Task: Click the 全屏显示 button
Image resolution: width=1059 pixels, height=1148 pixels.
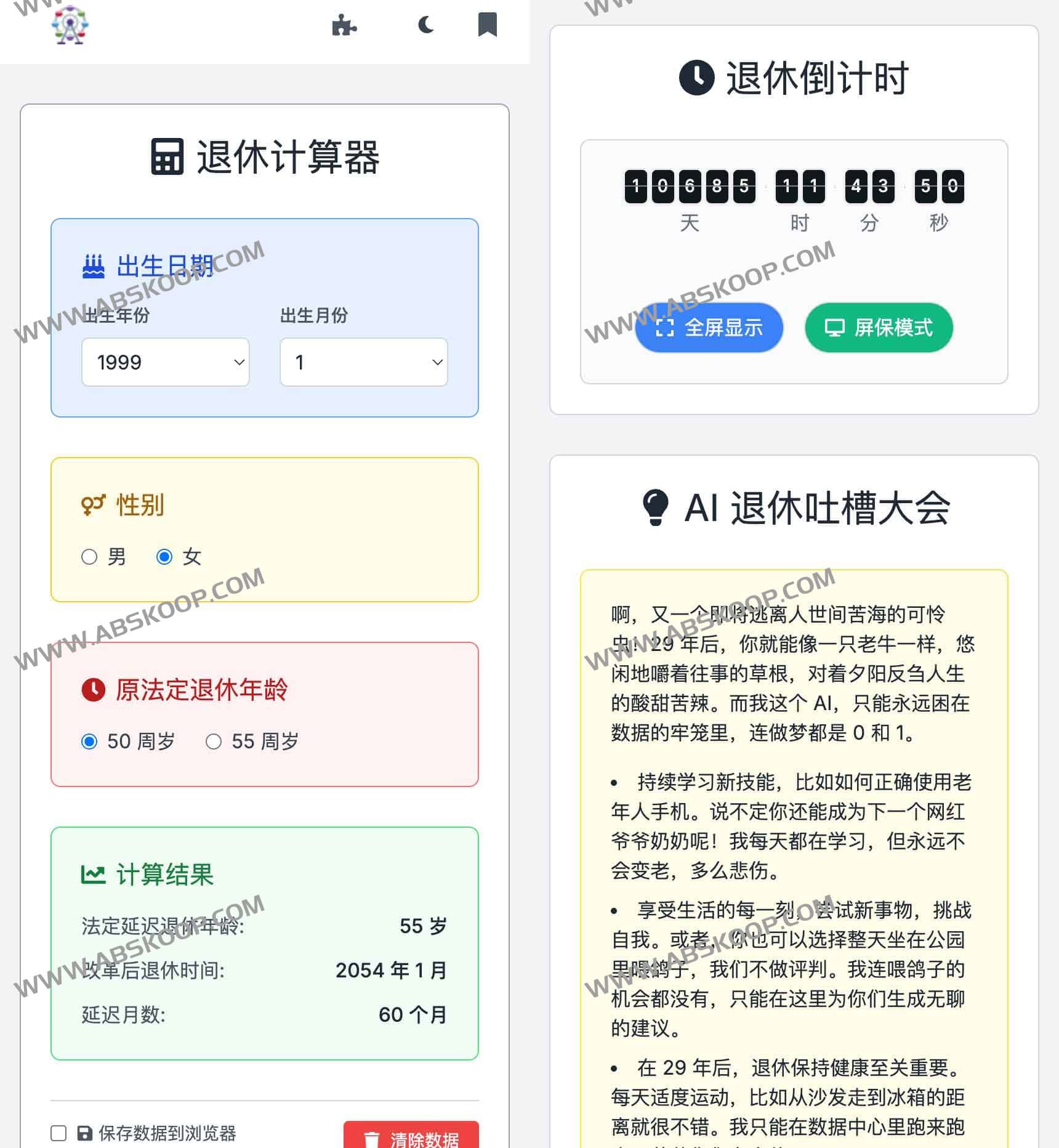Action: click(x=709, y=328)
